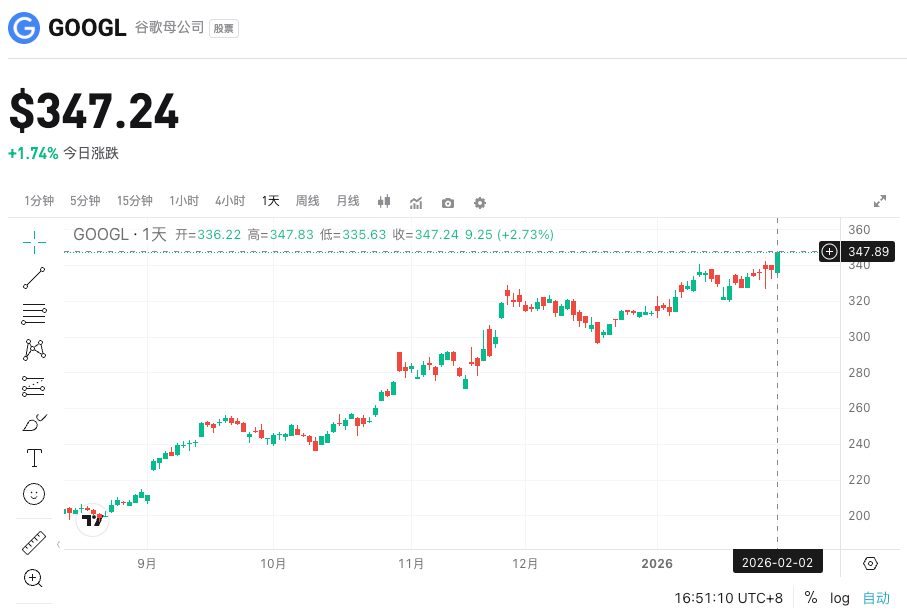Open the emoji icons tool

(34, 494)
